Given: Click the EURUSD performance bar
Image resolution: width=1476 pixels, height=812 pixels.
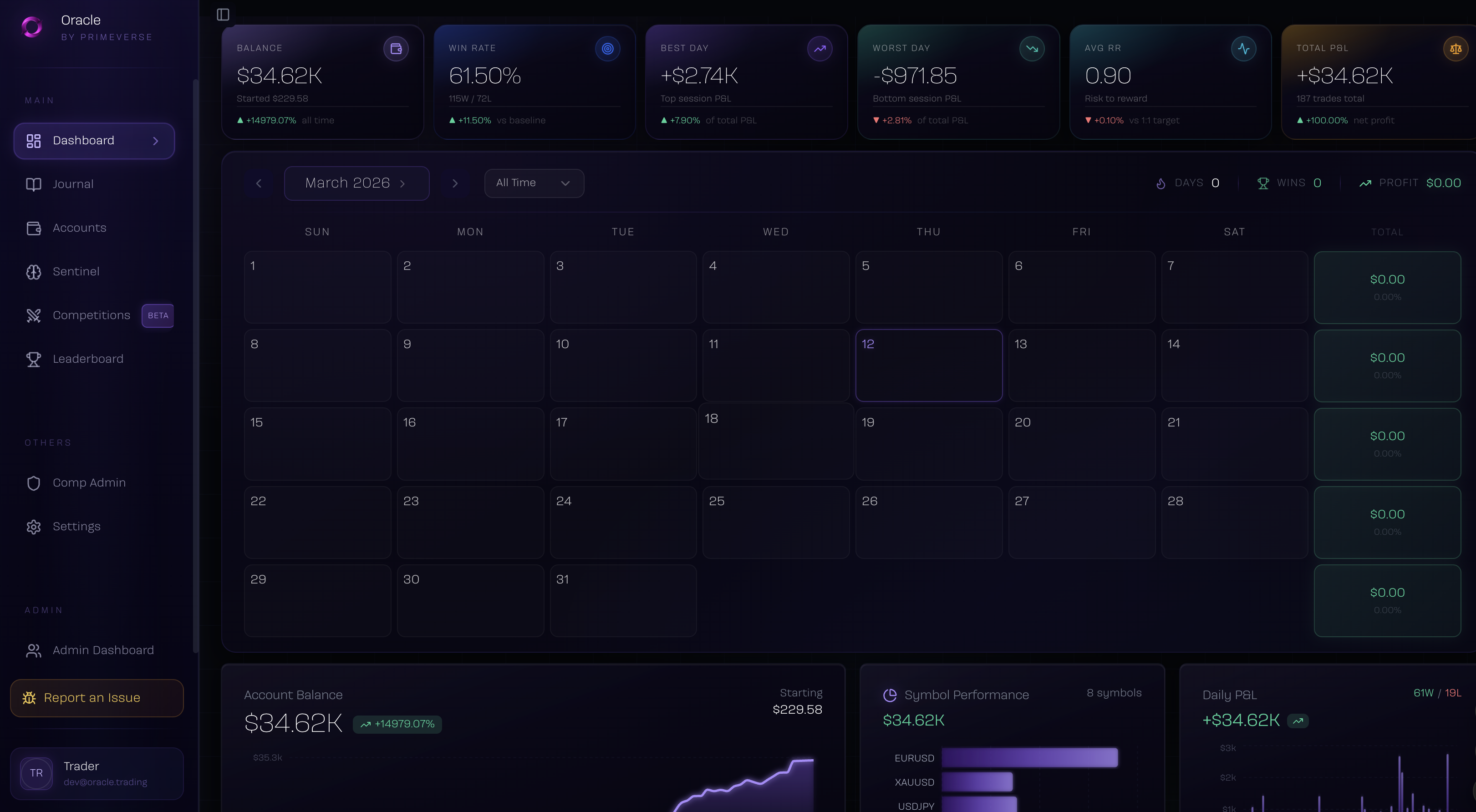Looking at the screenshot, I should click(x=1030, y=757).
